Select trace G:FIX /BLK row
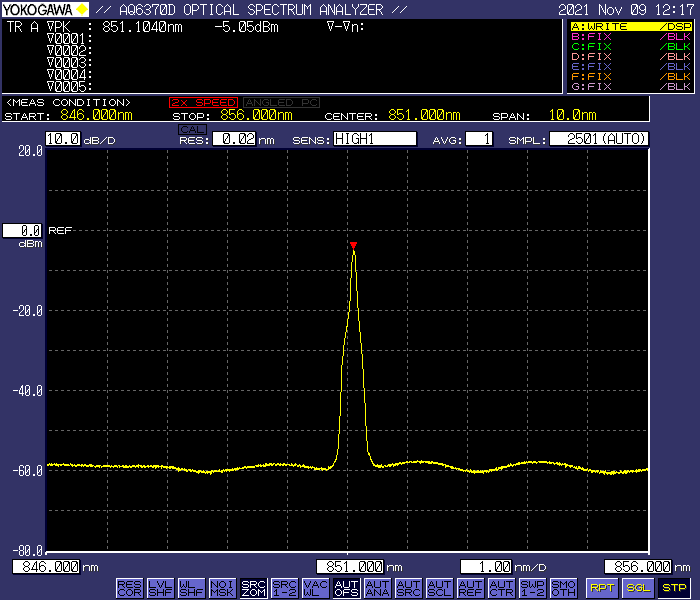This screenshot has height=600, width=700. pyautogui.click(x=631, y=86)
